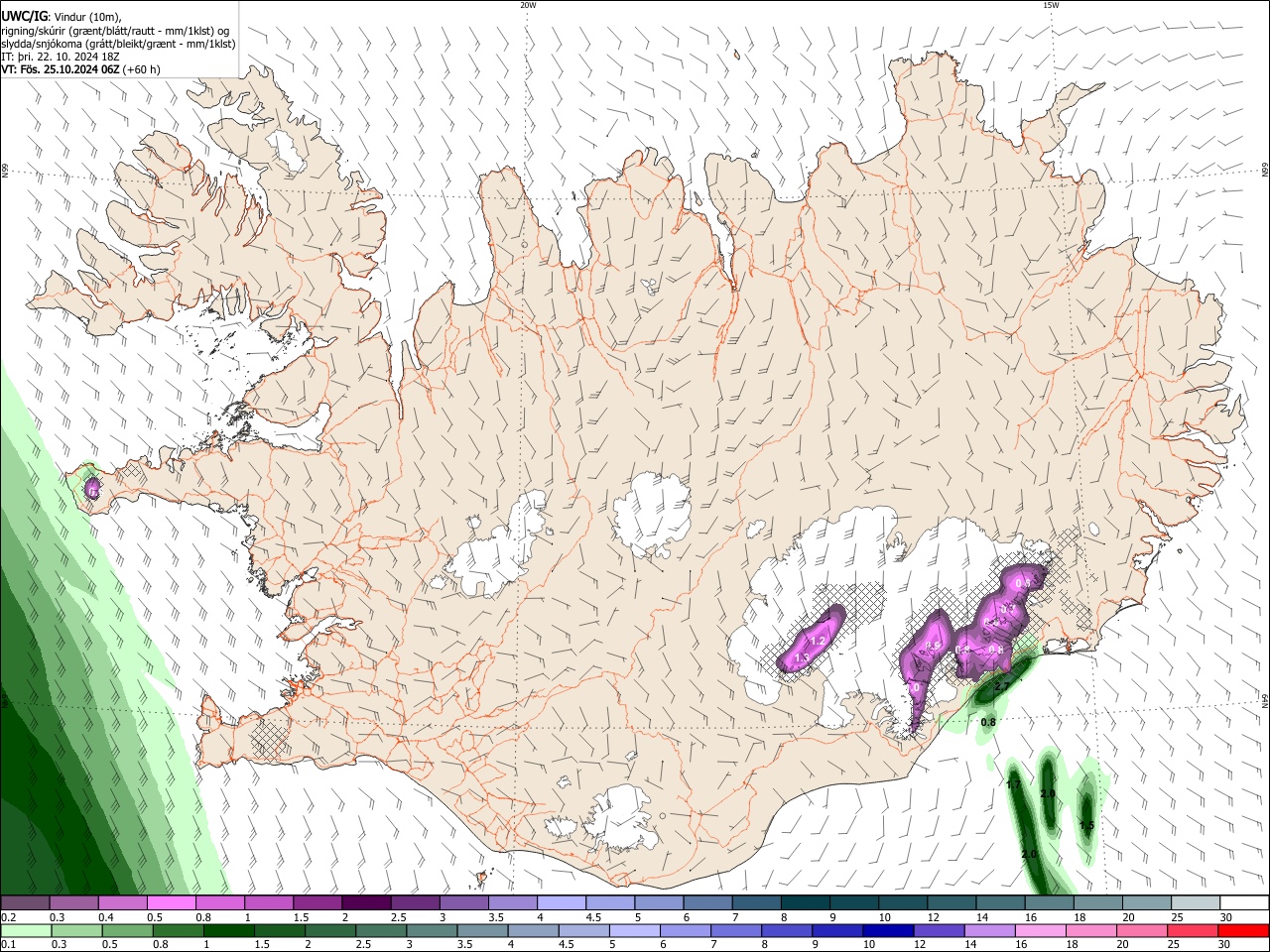The height and width of the screenshot is (952, 1270).
Task: Select the 0.5 swatch in lower rain legend
Action: (x=127, y=931)
